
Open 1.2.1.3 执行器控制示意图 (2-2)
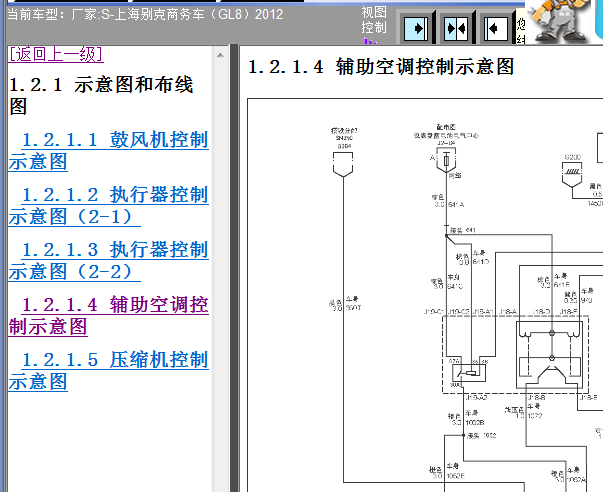point(108,260)
